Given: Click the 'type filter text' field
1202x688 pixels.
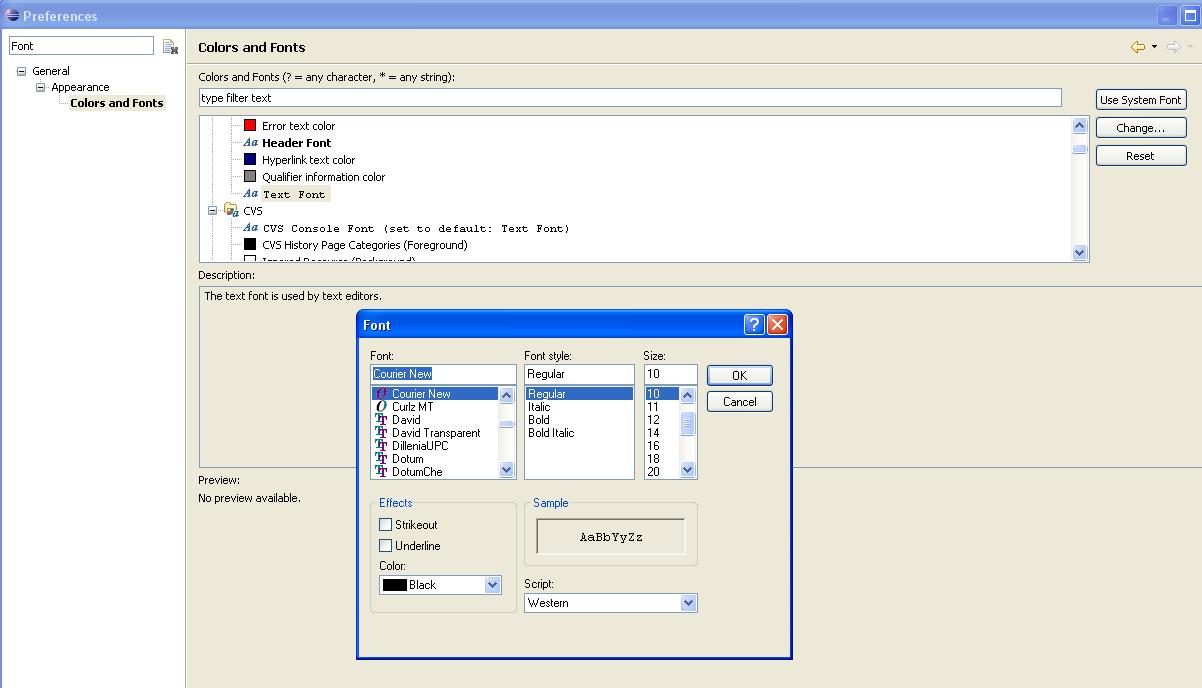Looking at the screenshot, I should tap(630, 98).
